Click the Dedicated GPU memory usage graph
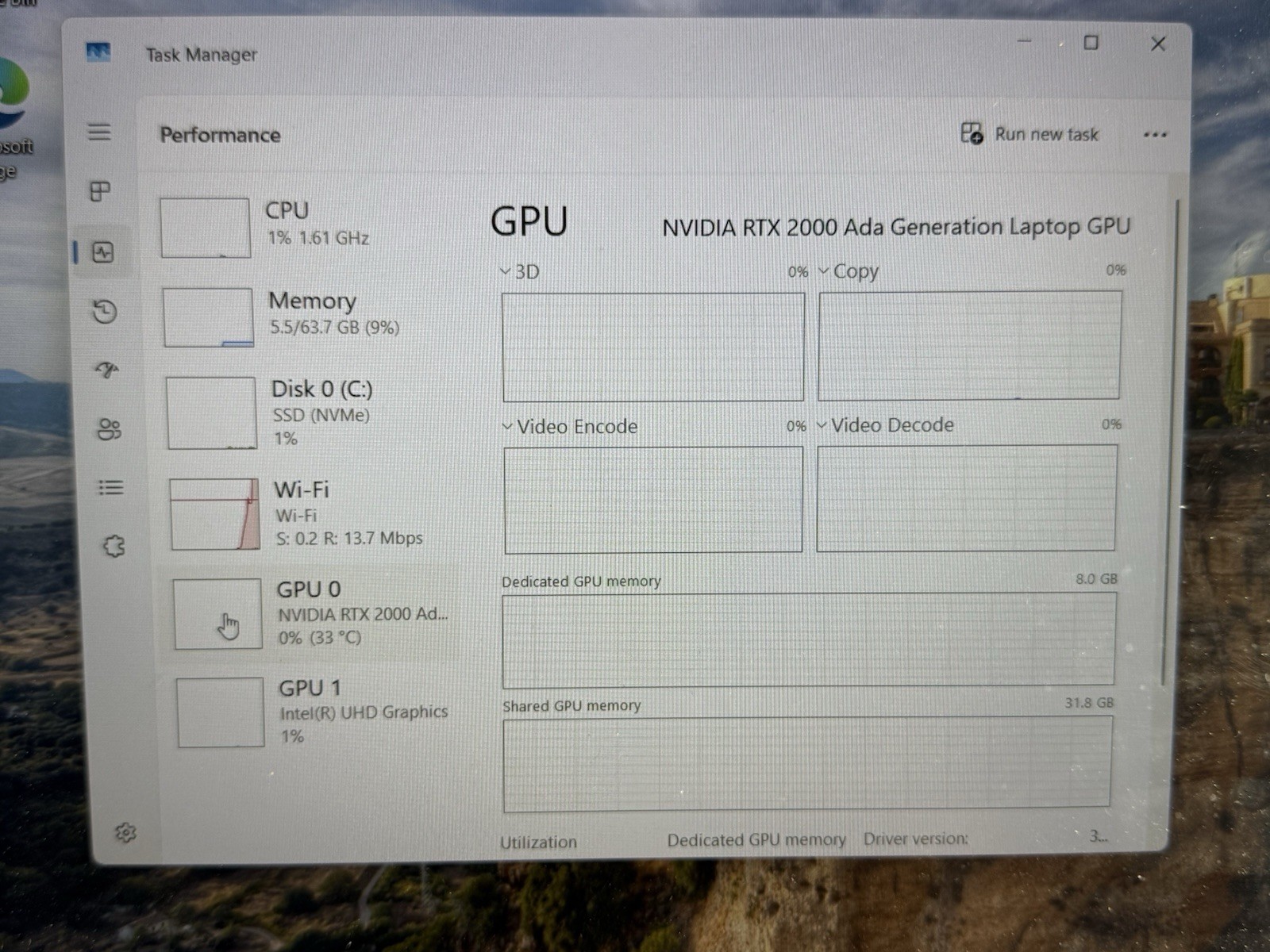The width and height of the screenshot is (1270, 952). coord(809,640)
